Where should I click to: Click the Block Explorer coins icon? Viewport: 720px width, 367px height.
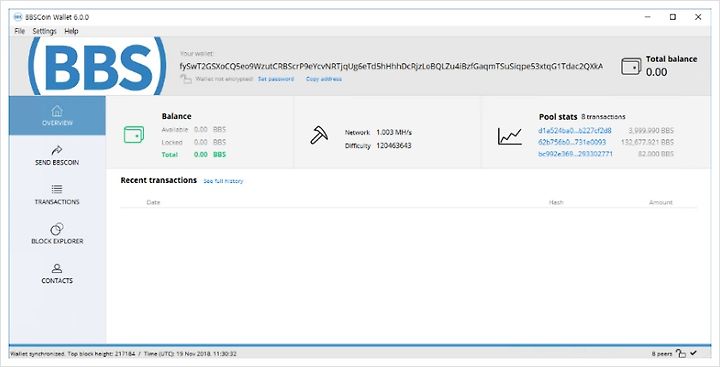pyautogui.click(x=57, y=229)
